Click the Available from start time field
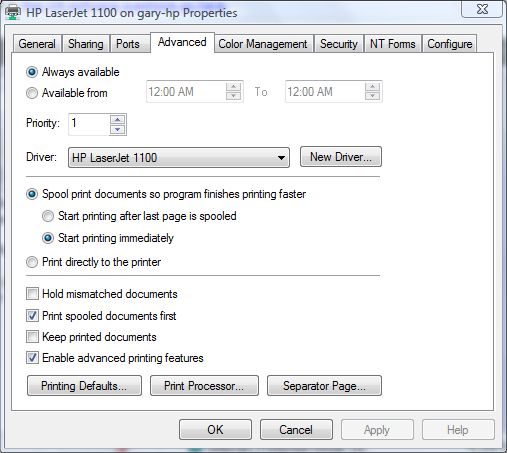The width and height of the screenshot is (507, 453). (x=186, y=91)
